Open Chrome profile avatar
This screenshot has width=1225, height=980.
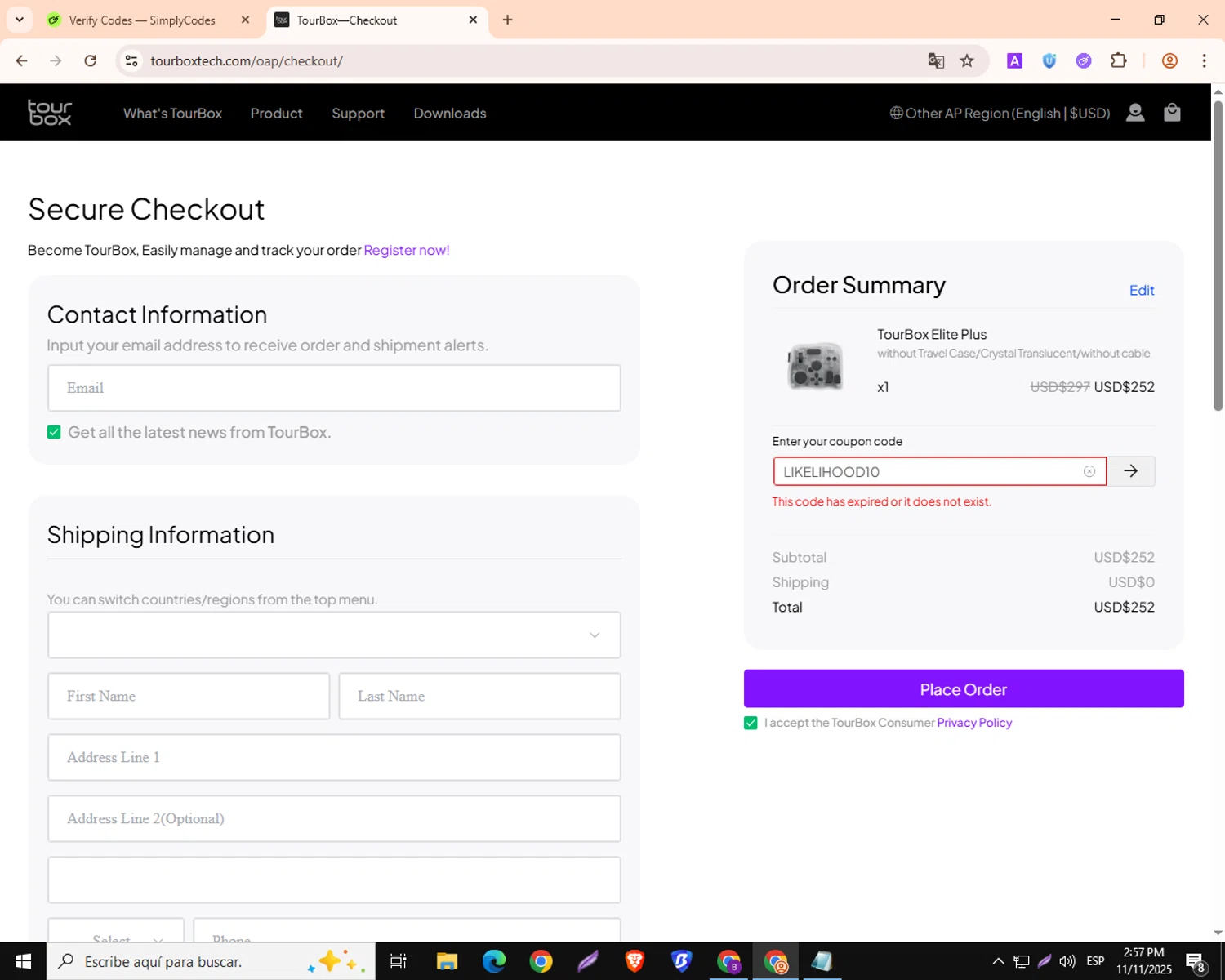tap(1169, 60)
